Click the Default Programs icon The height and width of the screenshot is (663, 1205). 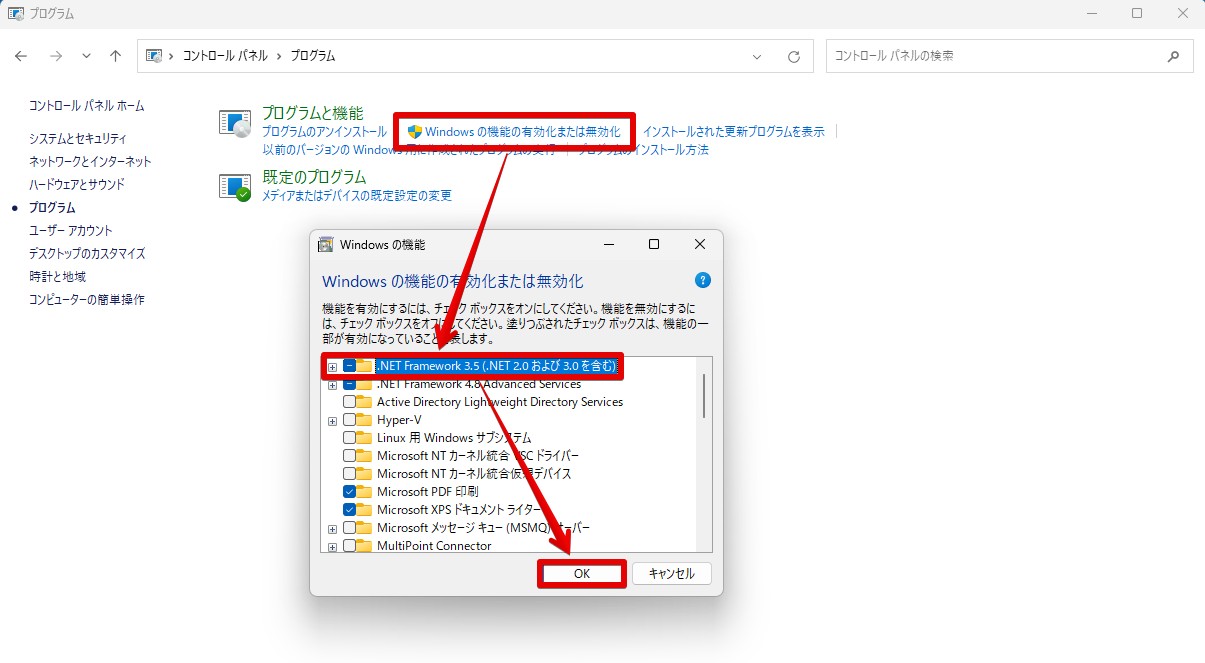coord(234,183)
